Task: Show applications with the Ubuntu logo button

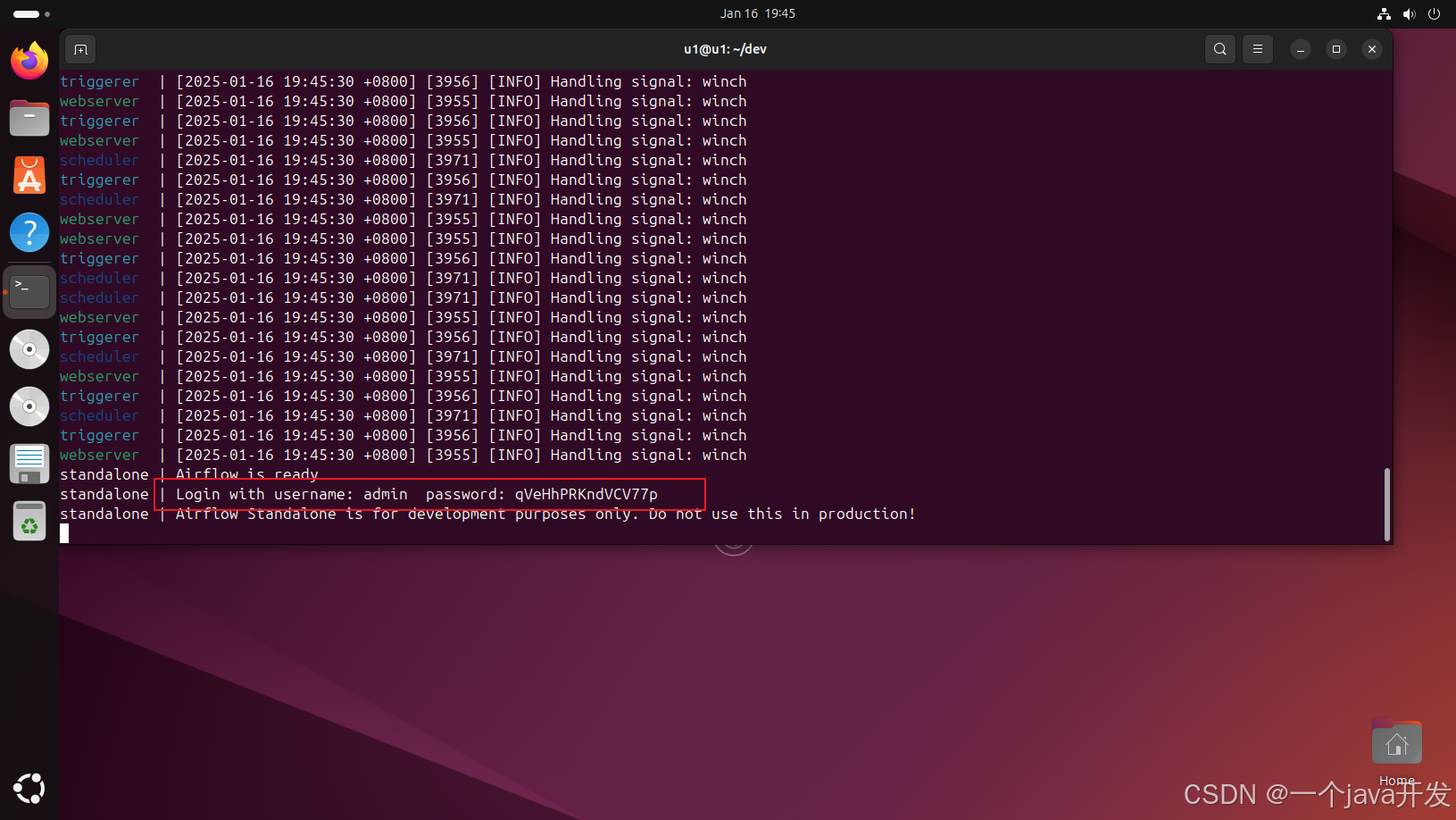Action: click(x=29, y=789)
